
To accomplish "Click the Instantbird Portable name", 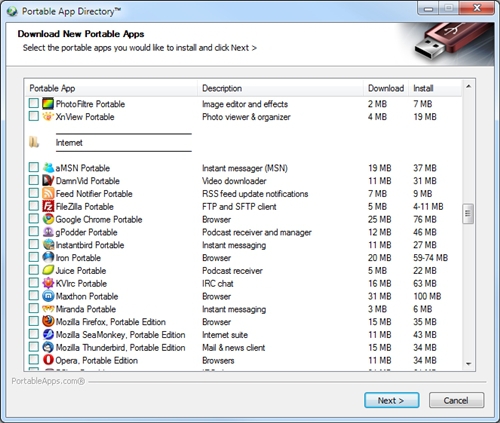I will click(90, 245).
